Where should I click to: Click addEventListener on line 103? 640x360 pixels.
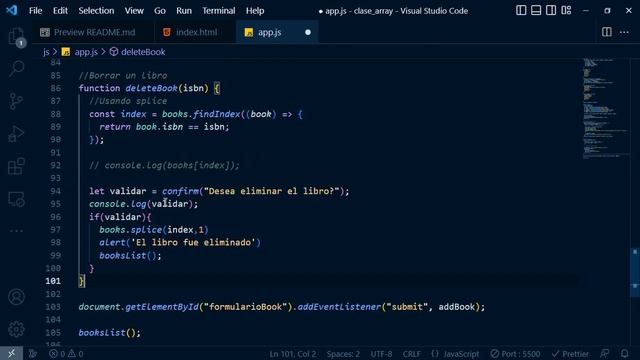coord(339,307)
